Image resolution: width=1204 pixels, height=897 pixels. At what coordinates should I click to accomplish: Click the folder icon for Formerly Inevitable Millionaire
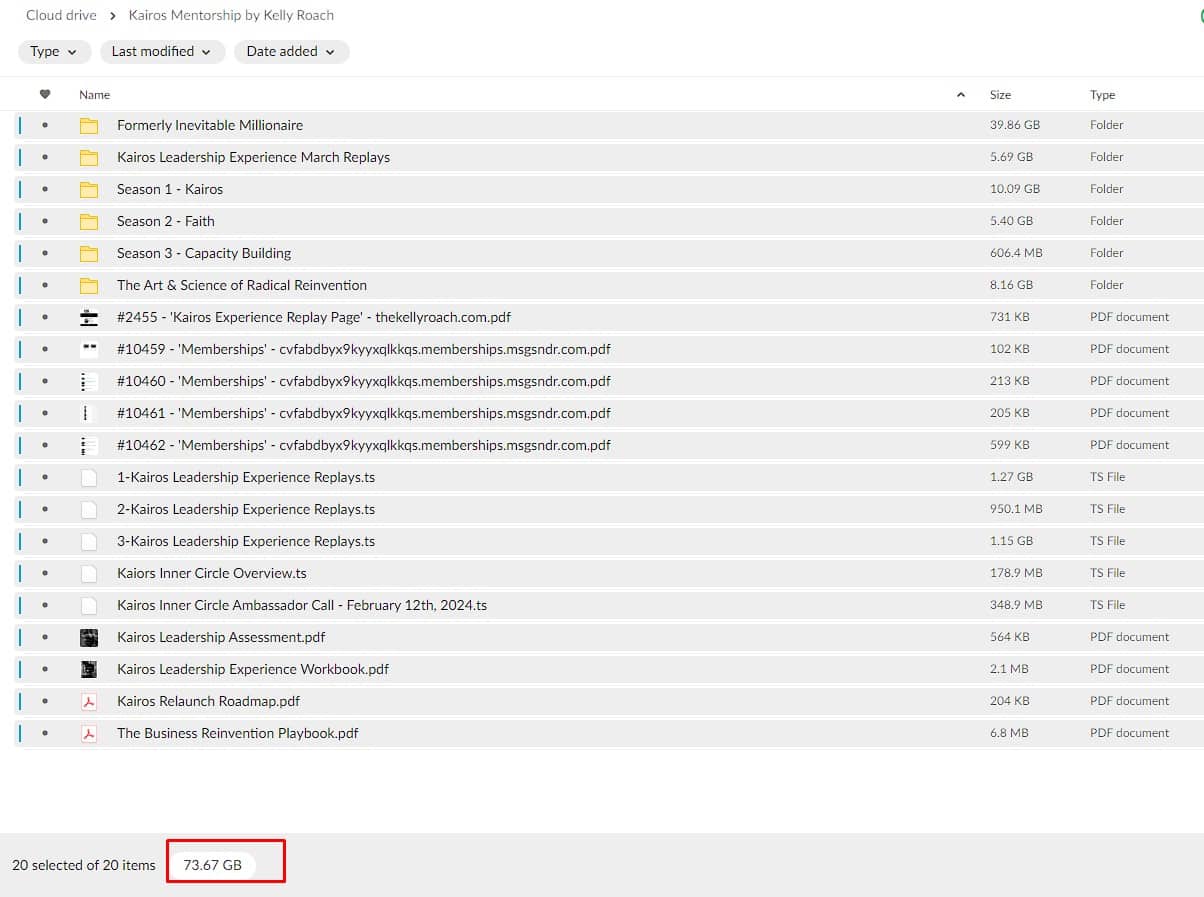(89, 125)
